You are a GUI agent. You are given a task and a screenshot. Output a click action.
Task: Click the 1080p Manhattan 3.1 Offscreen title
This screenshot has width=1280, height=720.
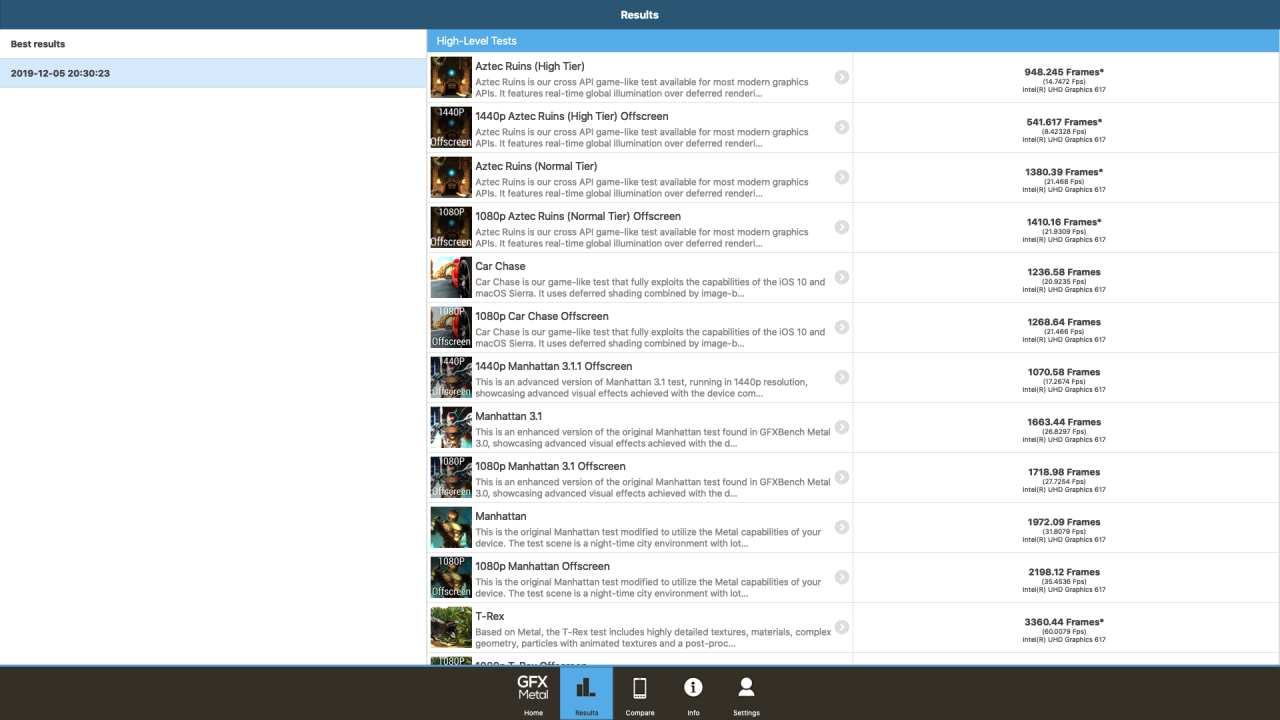[x=551, y=466]
